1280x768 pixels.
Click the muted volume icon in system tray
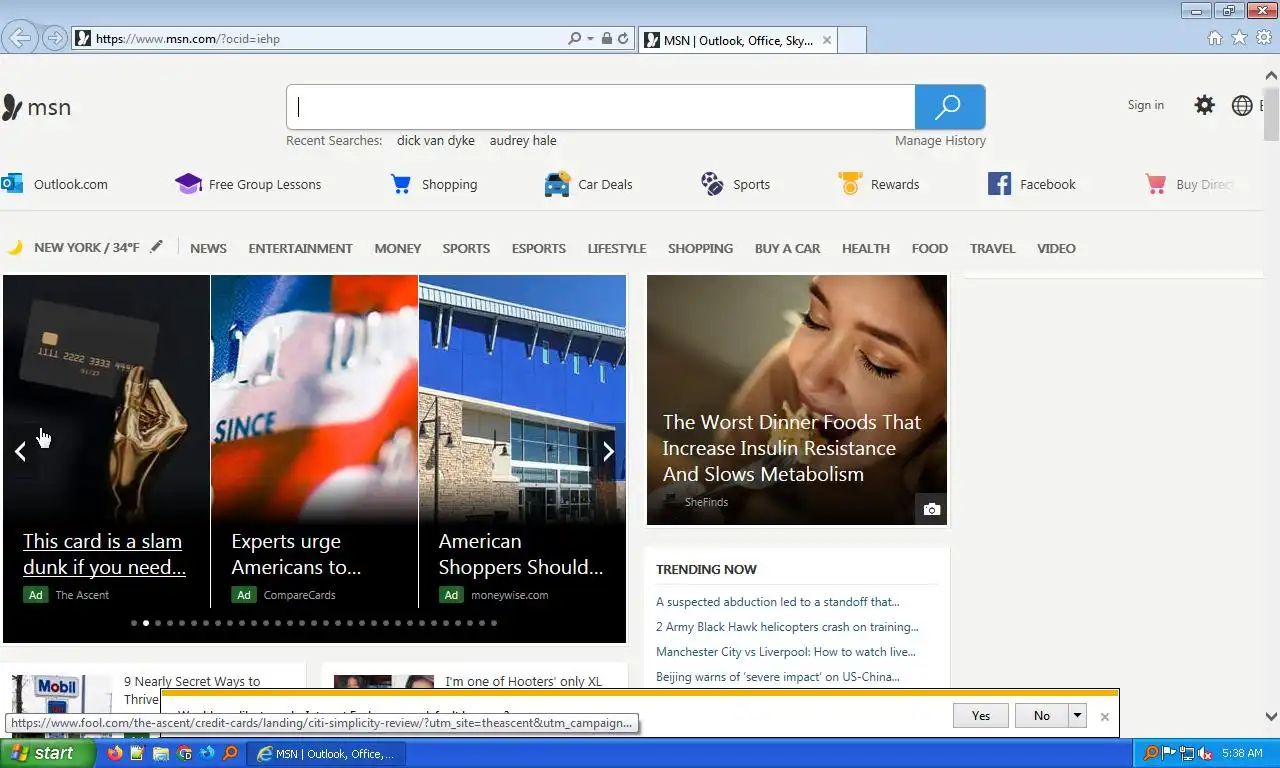tap(1205, 753)
